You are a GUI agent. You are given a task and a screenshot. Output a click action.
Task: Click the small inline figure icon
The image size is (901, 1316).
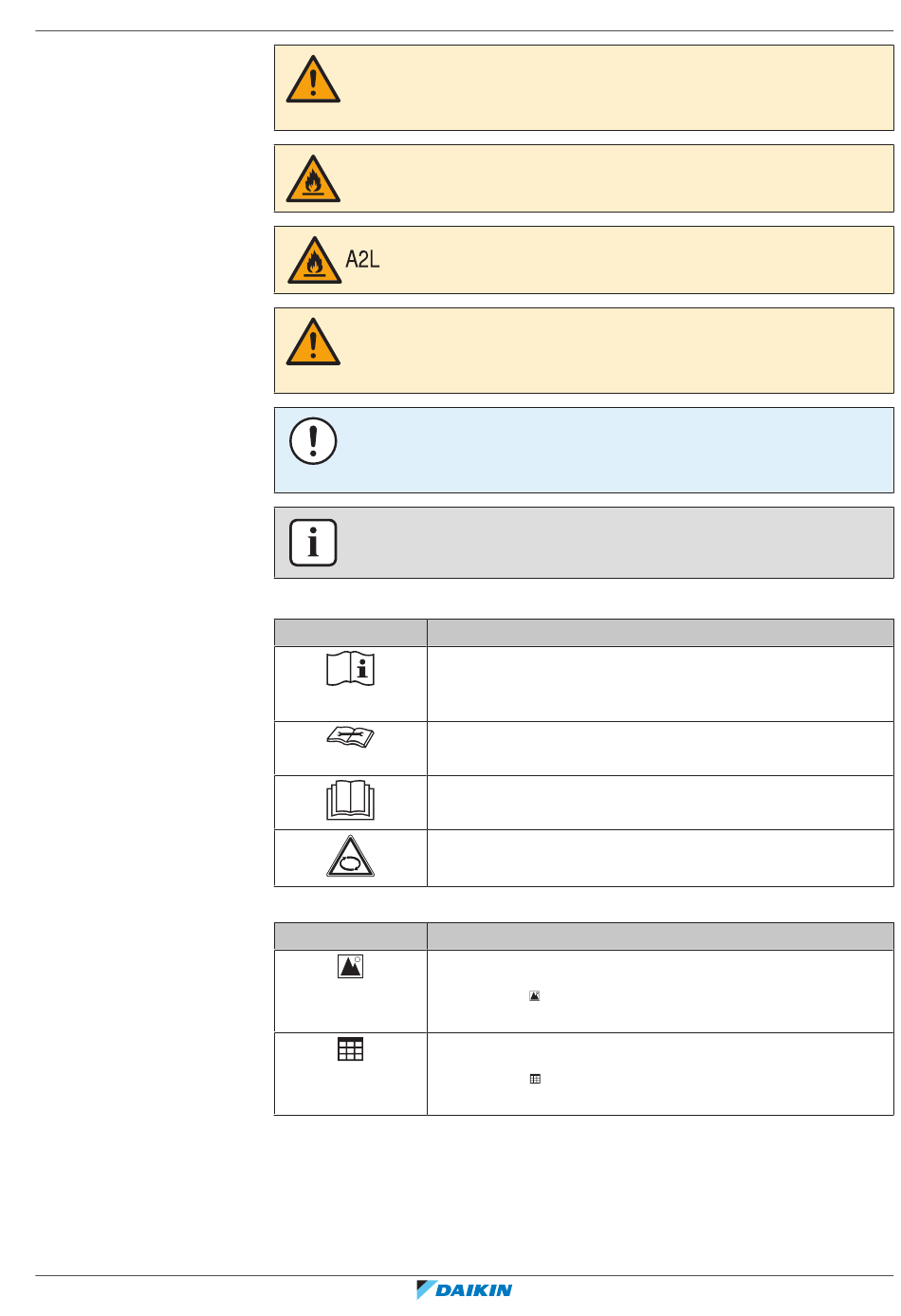535,996
